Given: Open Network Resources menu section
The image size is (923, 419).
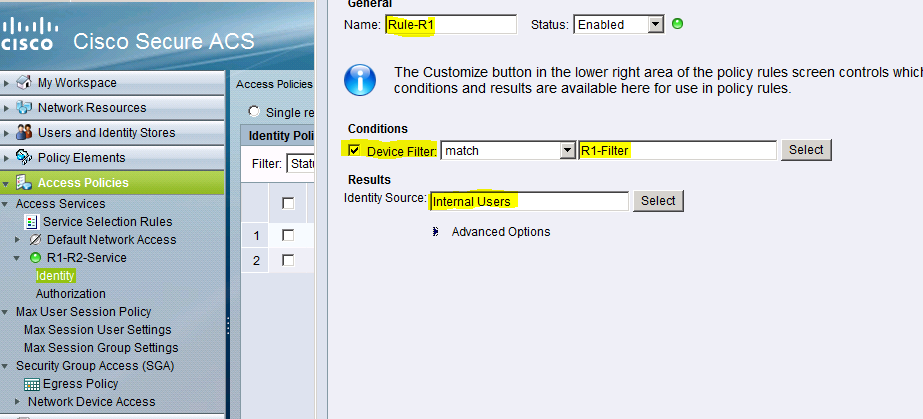Looking at the screenshot, I should tap(112, 108).
